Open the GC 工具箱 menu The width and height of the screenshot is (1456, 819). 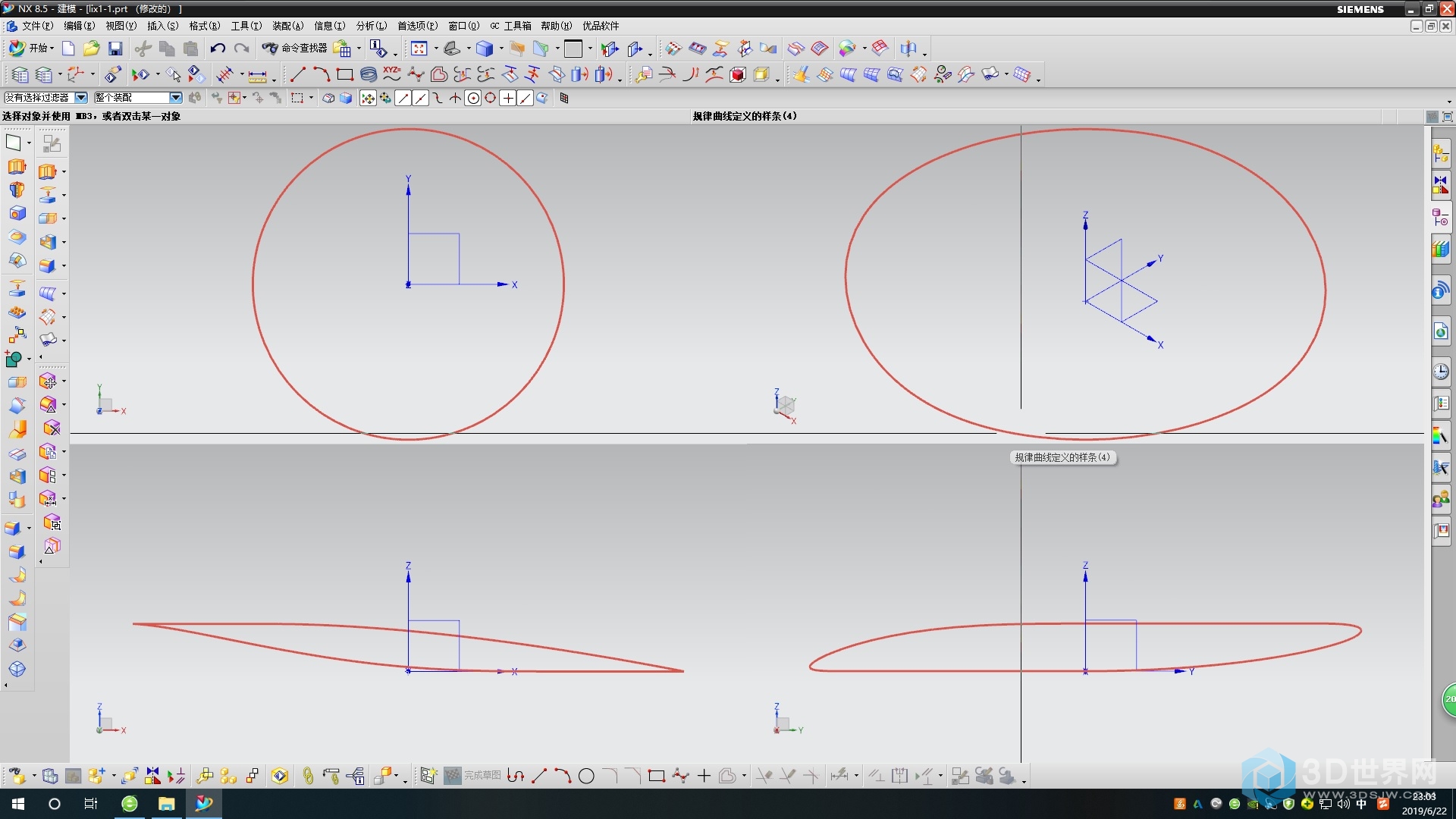(510, 26)
